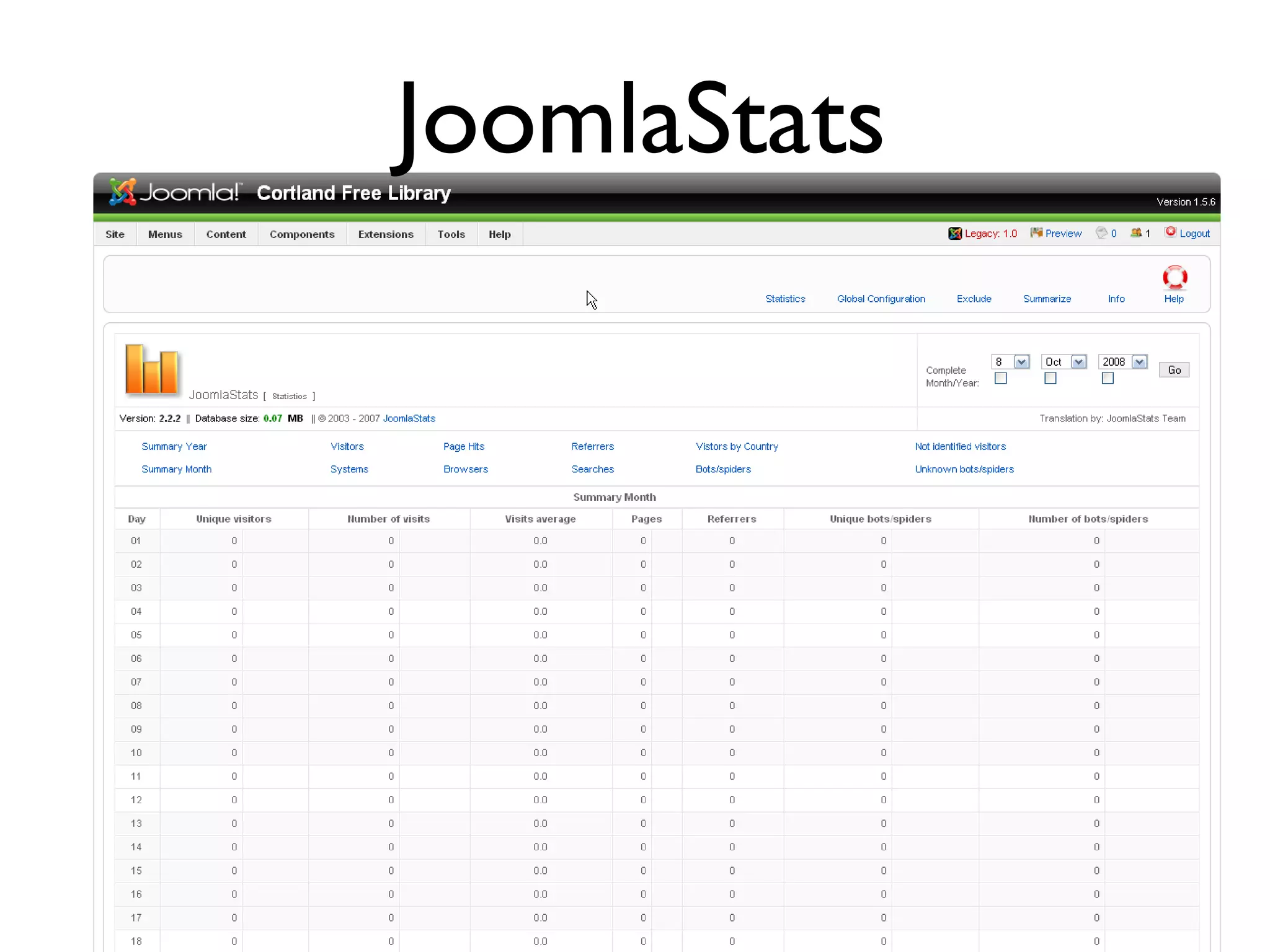Tick the checkbox under the Oct dropdown
Screen dimensions: 1270x952
coord(1050,378)
